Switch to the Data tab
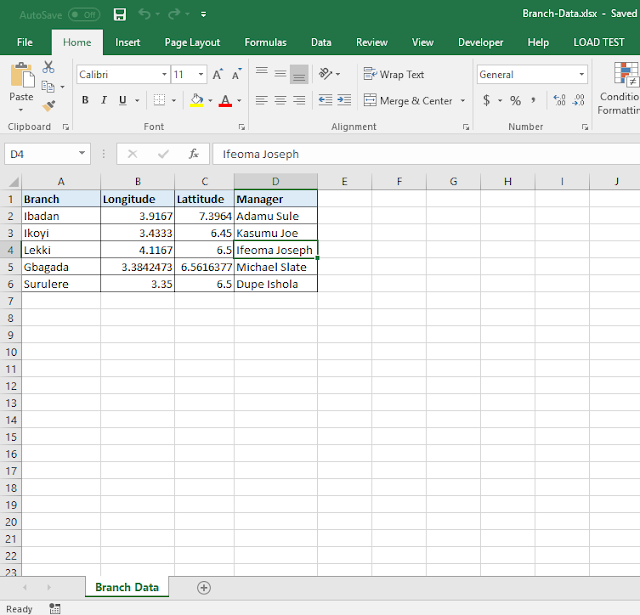This screenshot has width=640, height=615. [321, 42]
